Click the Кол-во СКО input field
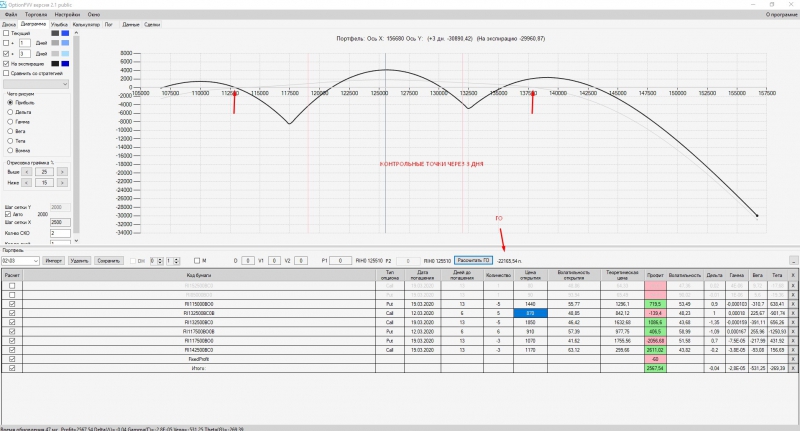 pos(60,233)
